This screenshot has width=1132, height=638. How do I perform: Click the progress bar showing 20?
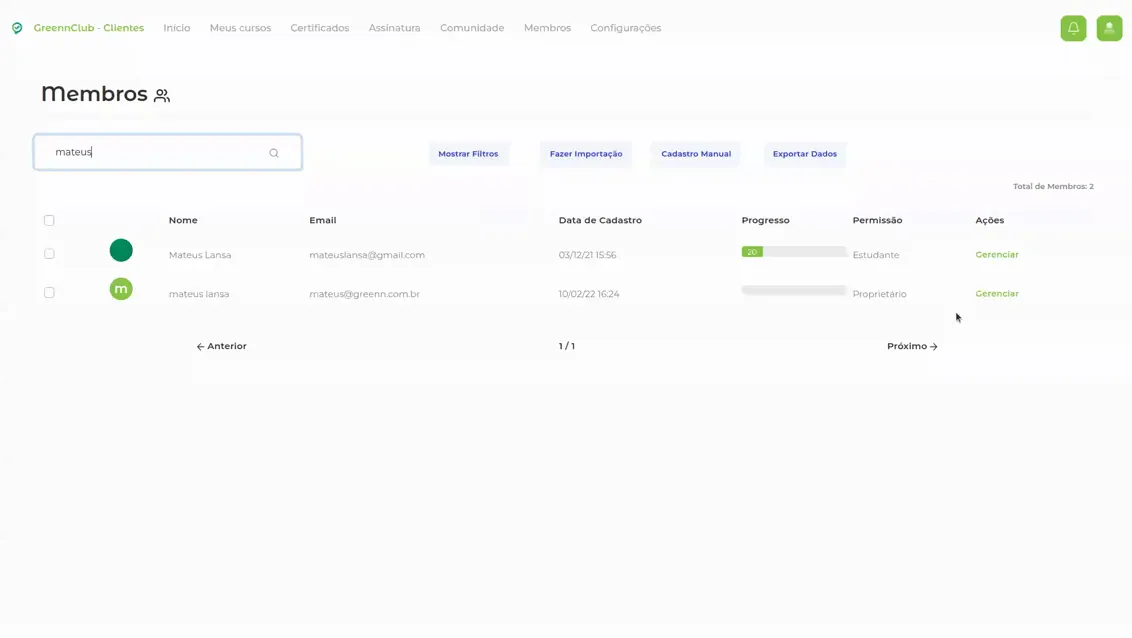click(x=793, y=252)
